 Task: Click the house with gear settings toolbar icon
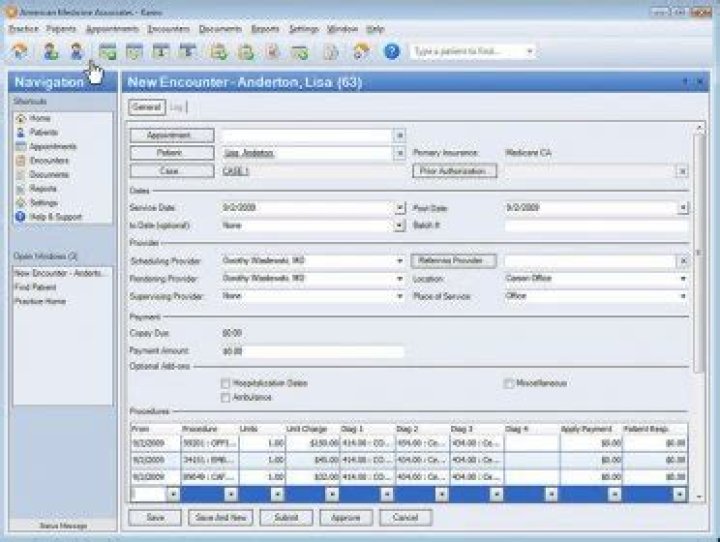pos(361,51)
